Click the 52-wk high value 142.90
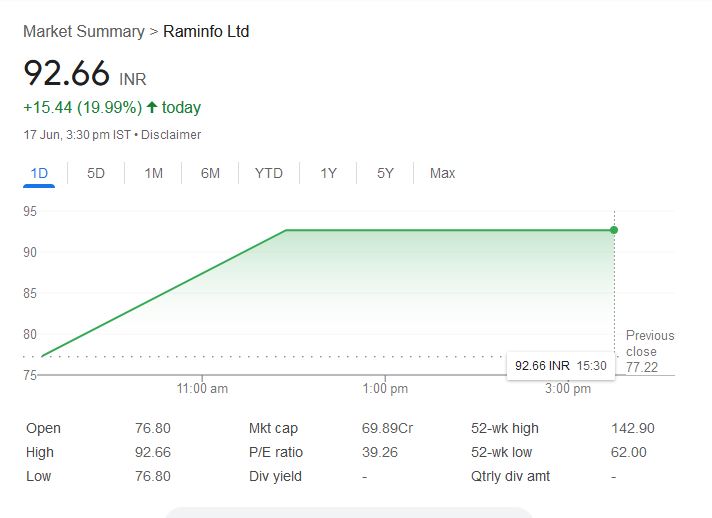This screenshot has height=518, width=712. point(632,428)
